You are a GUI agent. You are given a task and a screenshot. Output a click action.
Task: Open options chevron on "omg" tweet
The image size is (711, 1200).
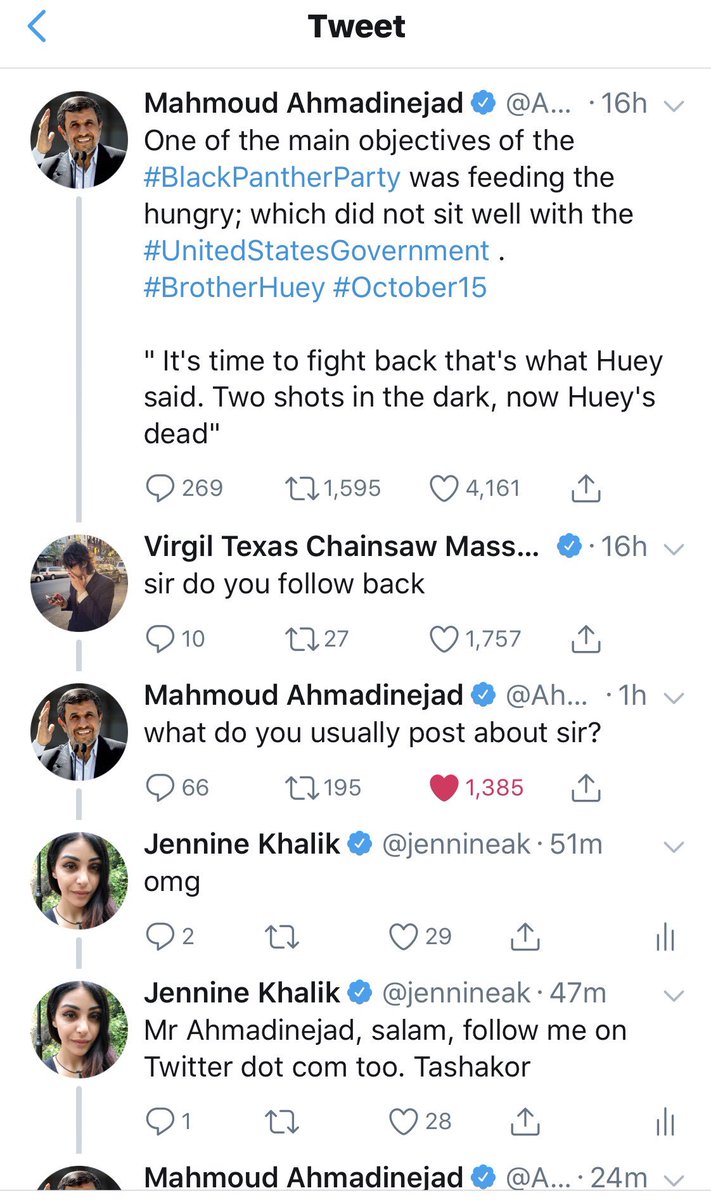(674, 847)
